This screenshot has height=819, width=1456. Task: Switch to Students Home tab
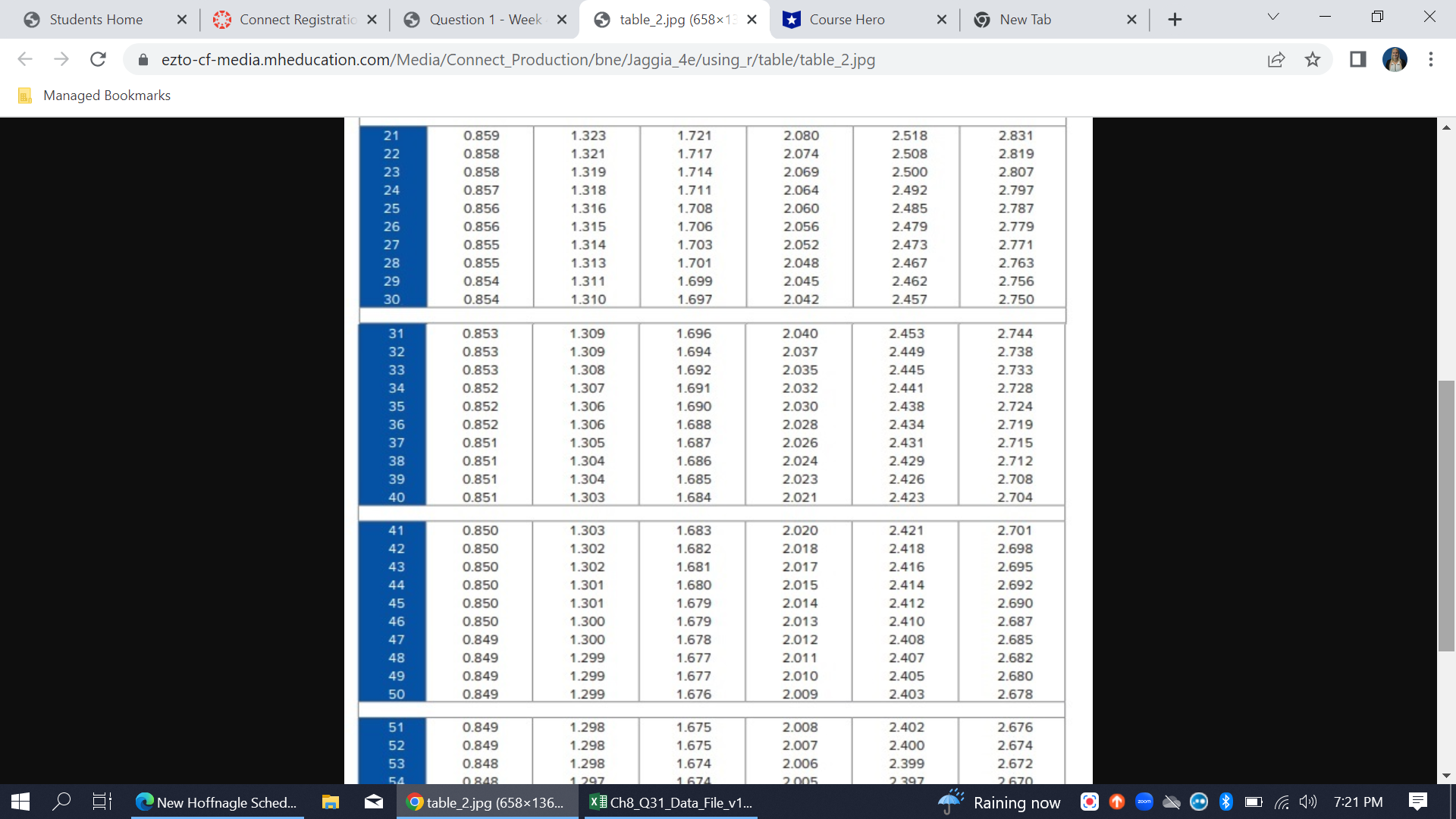click(x=96, y=20)
